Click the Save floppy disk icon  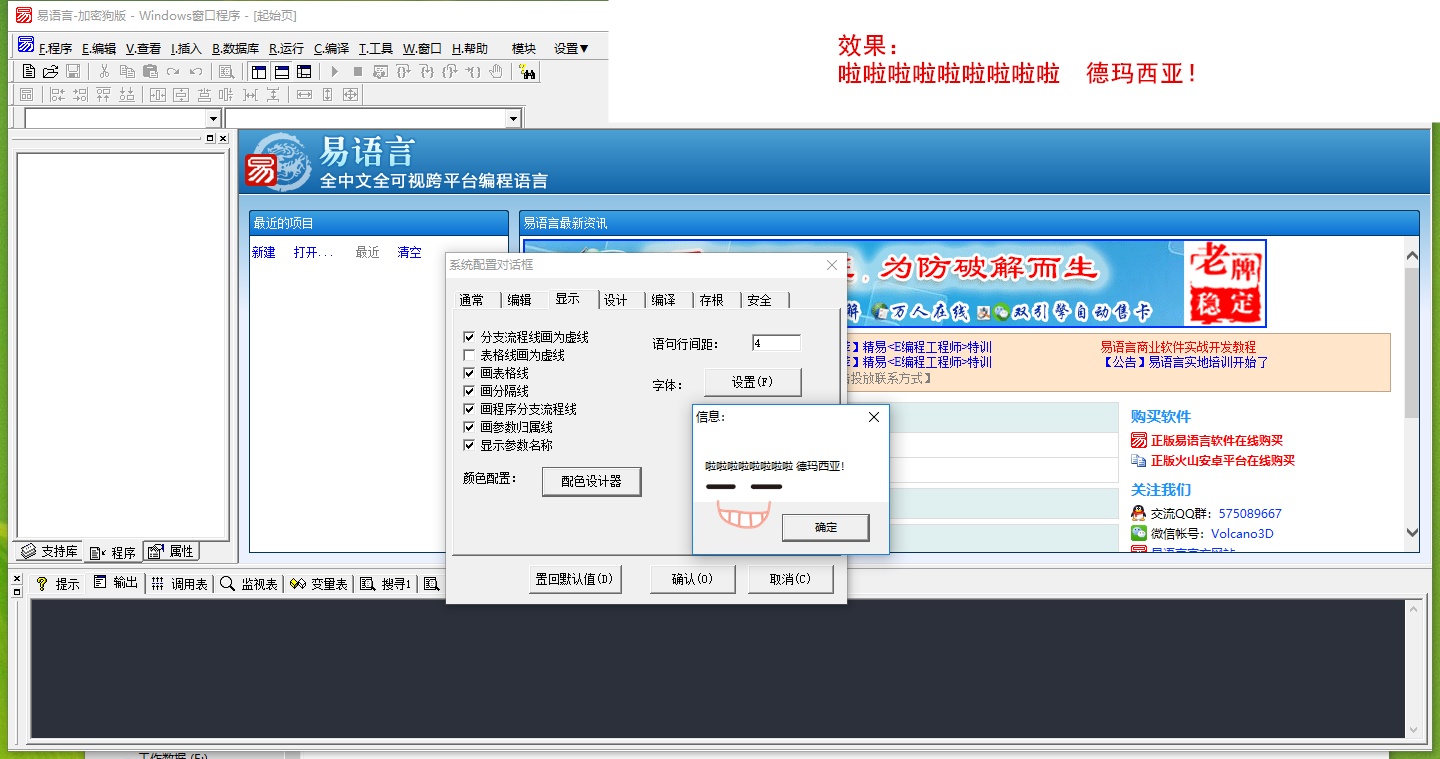pyautogui.click(x=73, y=72)
